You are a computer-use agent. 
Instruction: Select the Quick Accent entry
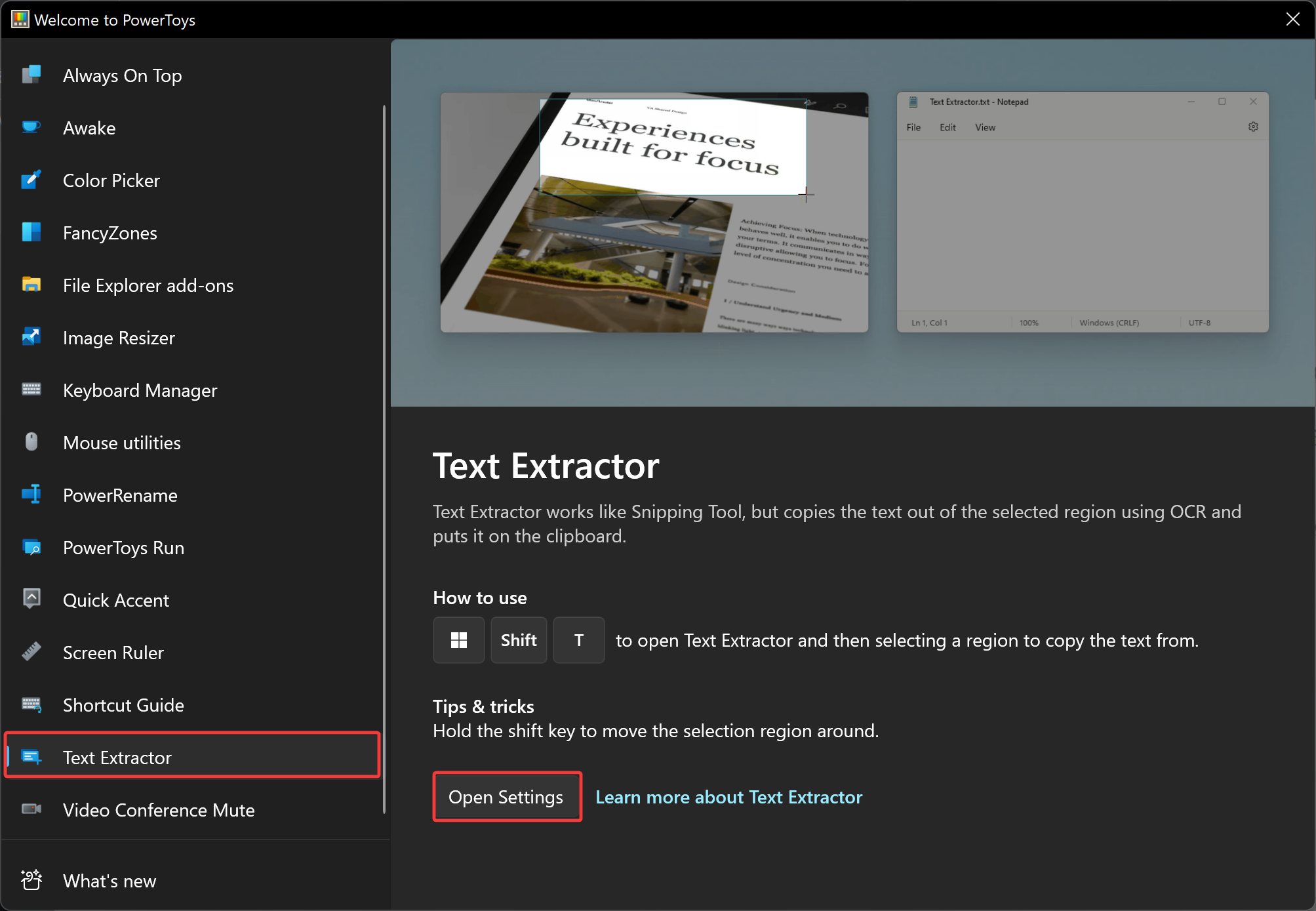pyautogui.click(x=191, y=600)
